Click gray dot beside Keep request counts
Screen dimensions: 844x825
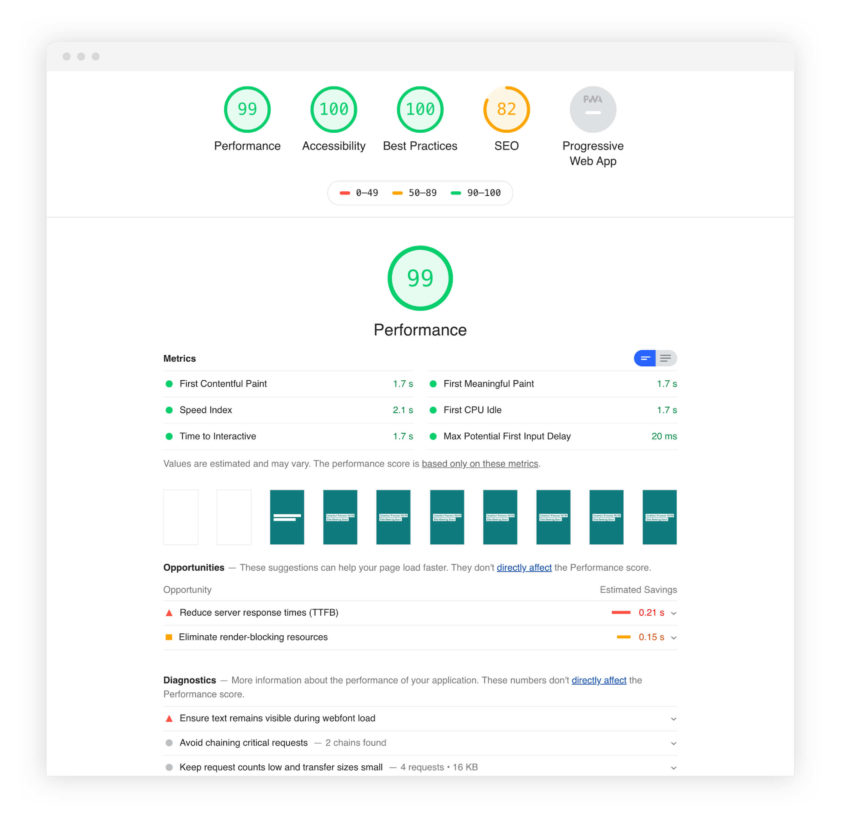pos(169,767)
